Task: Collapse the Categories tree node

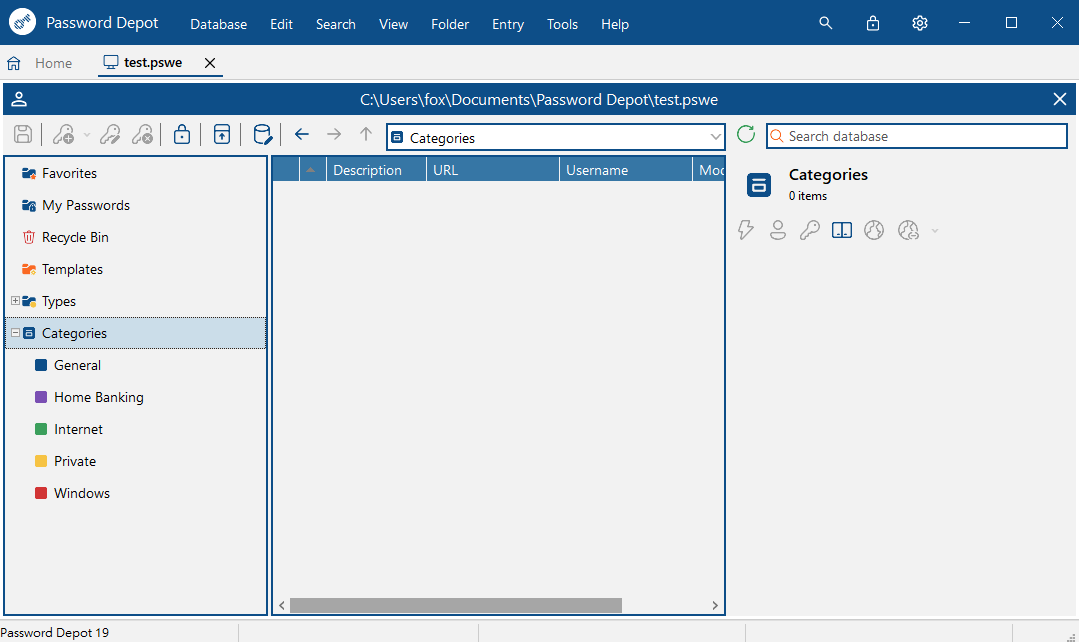Action: [15, 332]
